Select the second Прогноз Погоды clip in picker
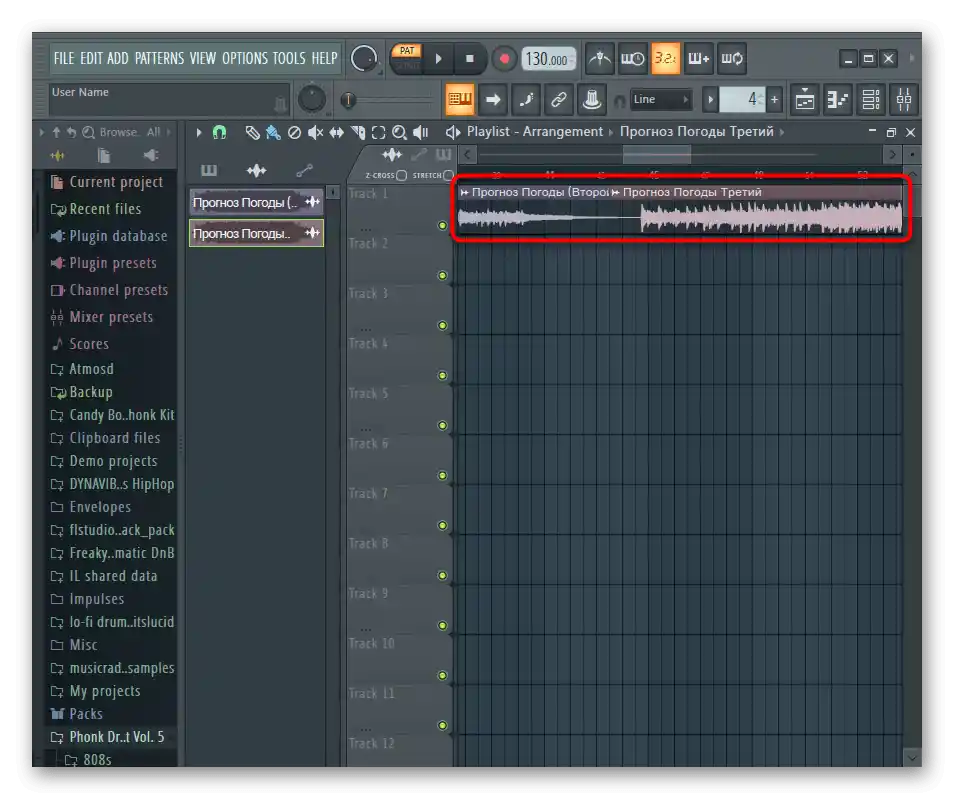Screen dimensions: 954x799 tap(256, 234)
